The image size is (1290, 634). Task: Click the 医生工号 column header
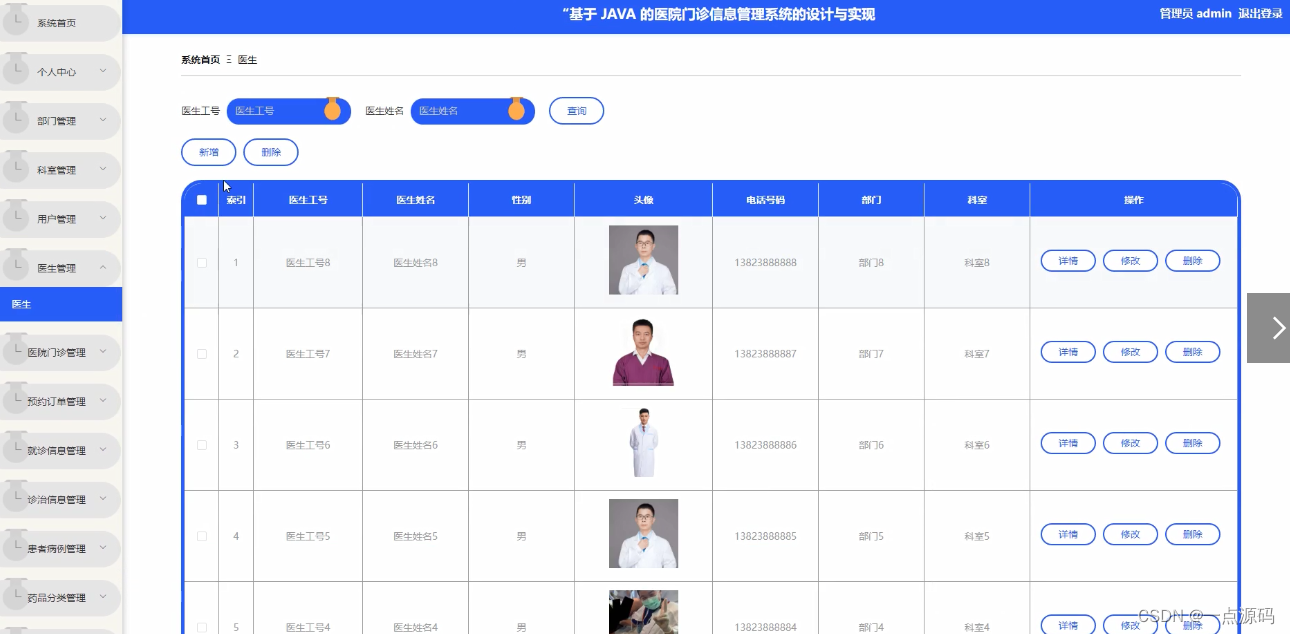308,200
